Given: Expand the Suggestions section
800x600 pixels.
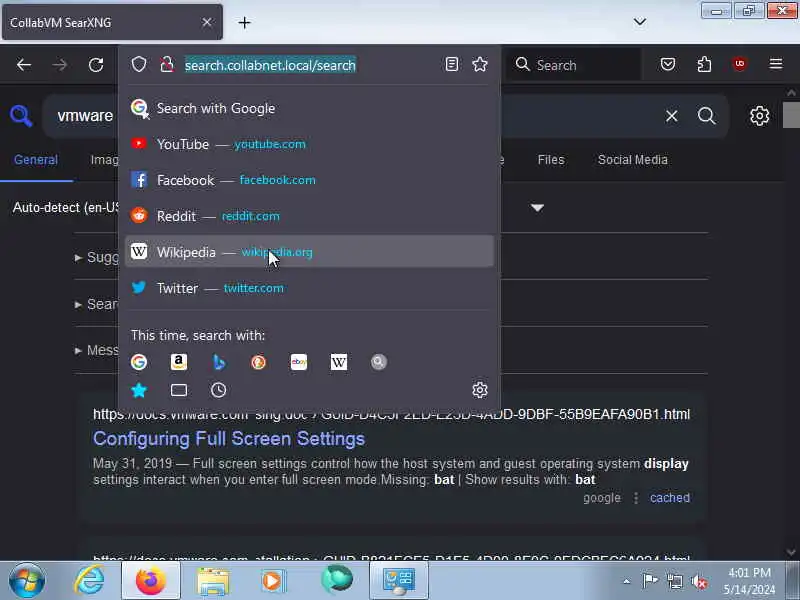Looking at the screenshot, I should (97, 257).
